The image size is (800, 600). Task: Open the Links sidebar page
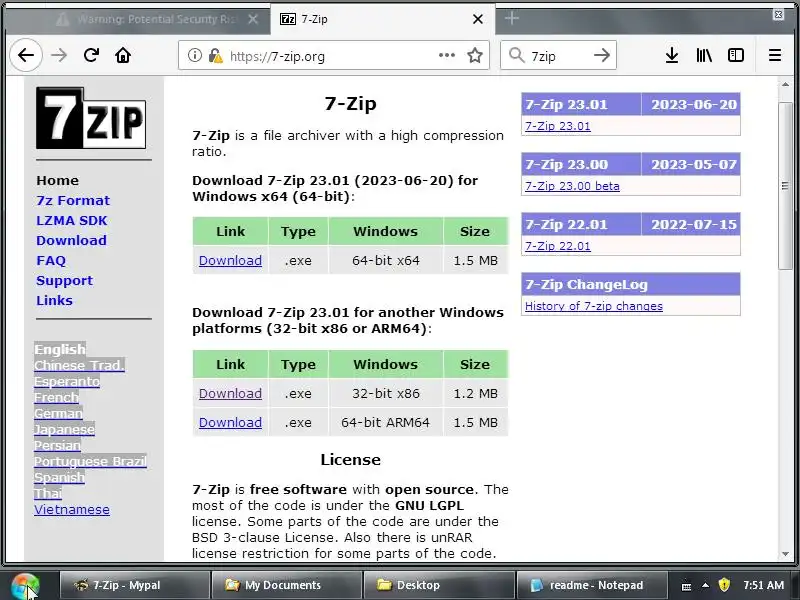55,301
